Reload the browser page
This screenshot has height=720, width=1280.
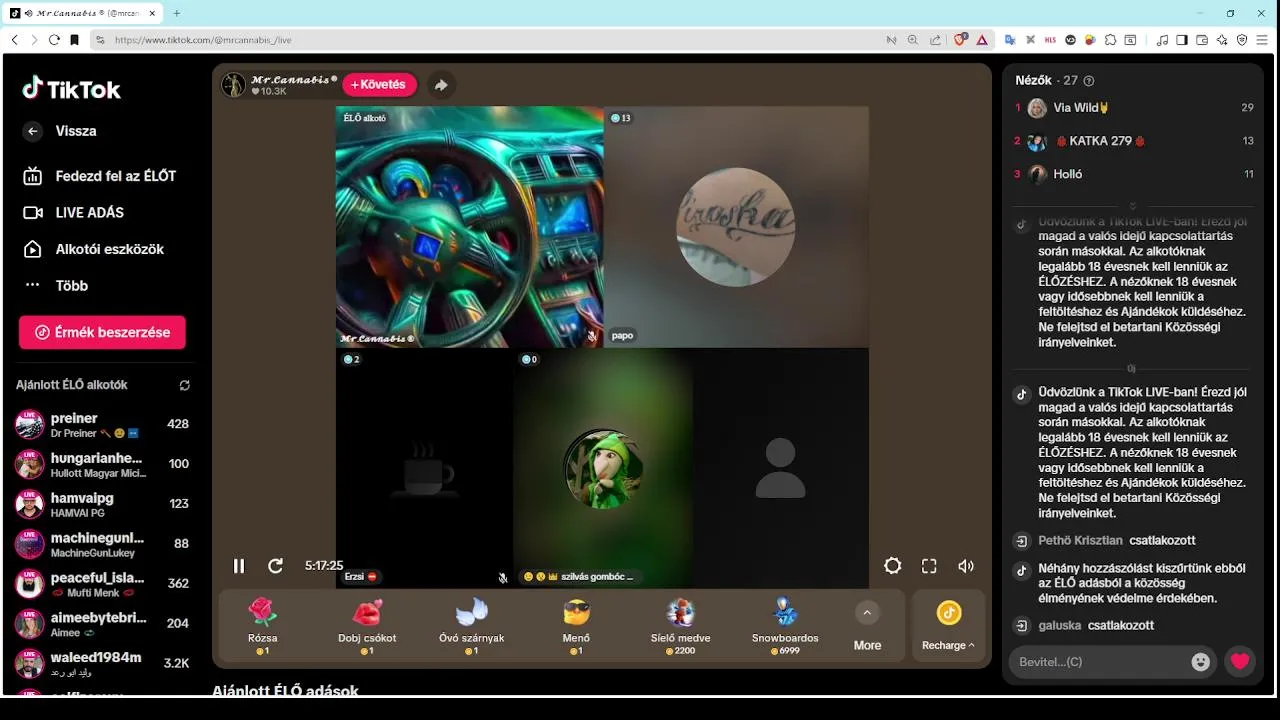[x=54, y=40]
